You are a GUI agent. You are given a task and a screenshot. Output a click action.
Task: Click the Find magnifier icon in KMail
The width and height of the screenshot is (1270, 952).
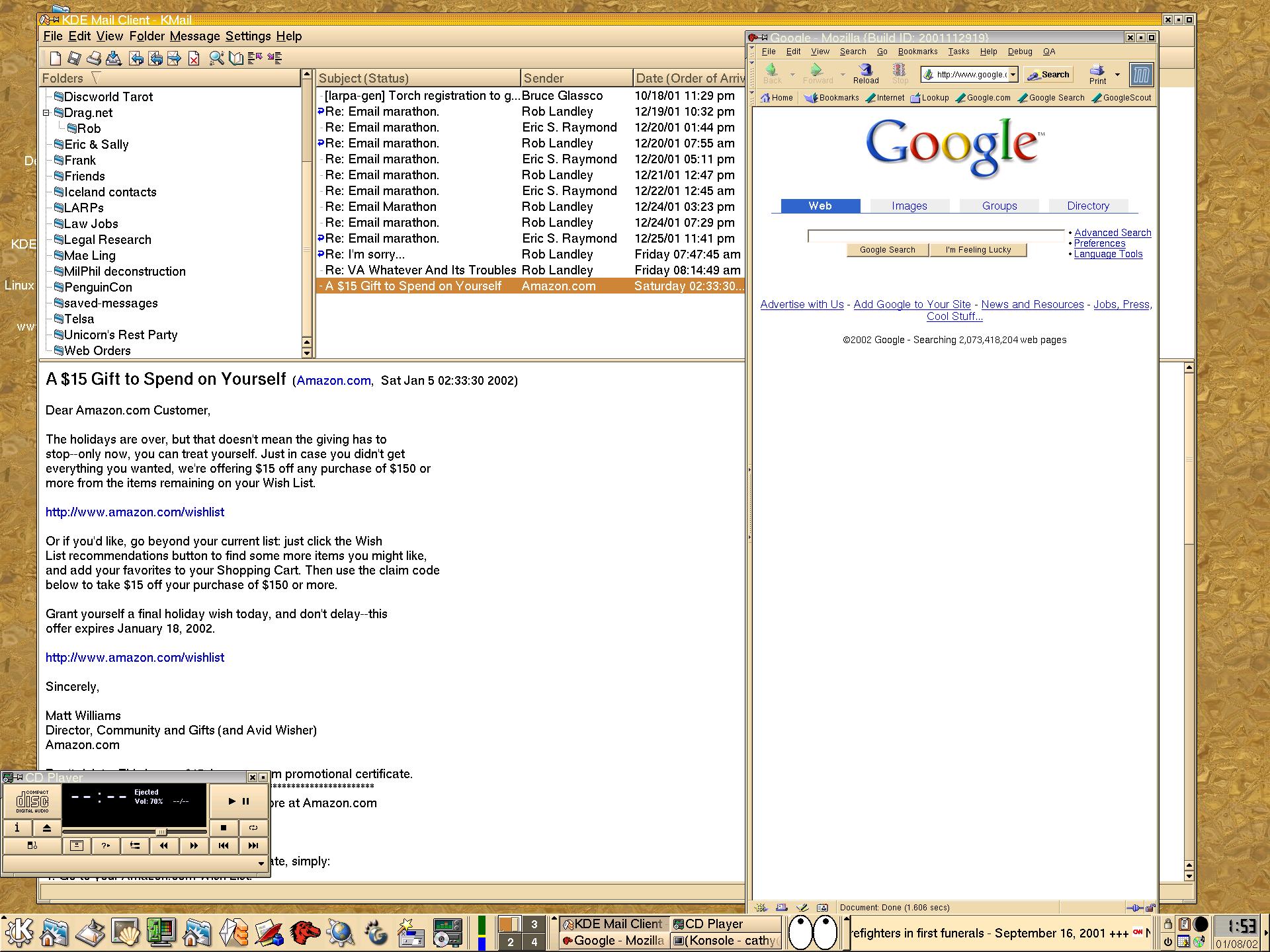tap(216, 58)
